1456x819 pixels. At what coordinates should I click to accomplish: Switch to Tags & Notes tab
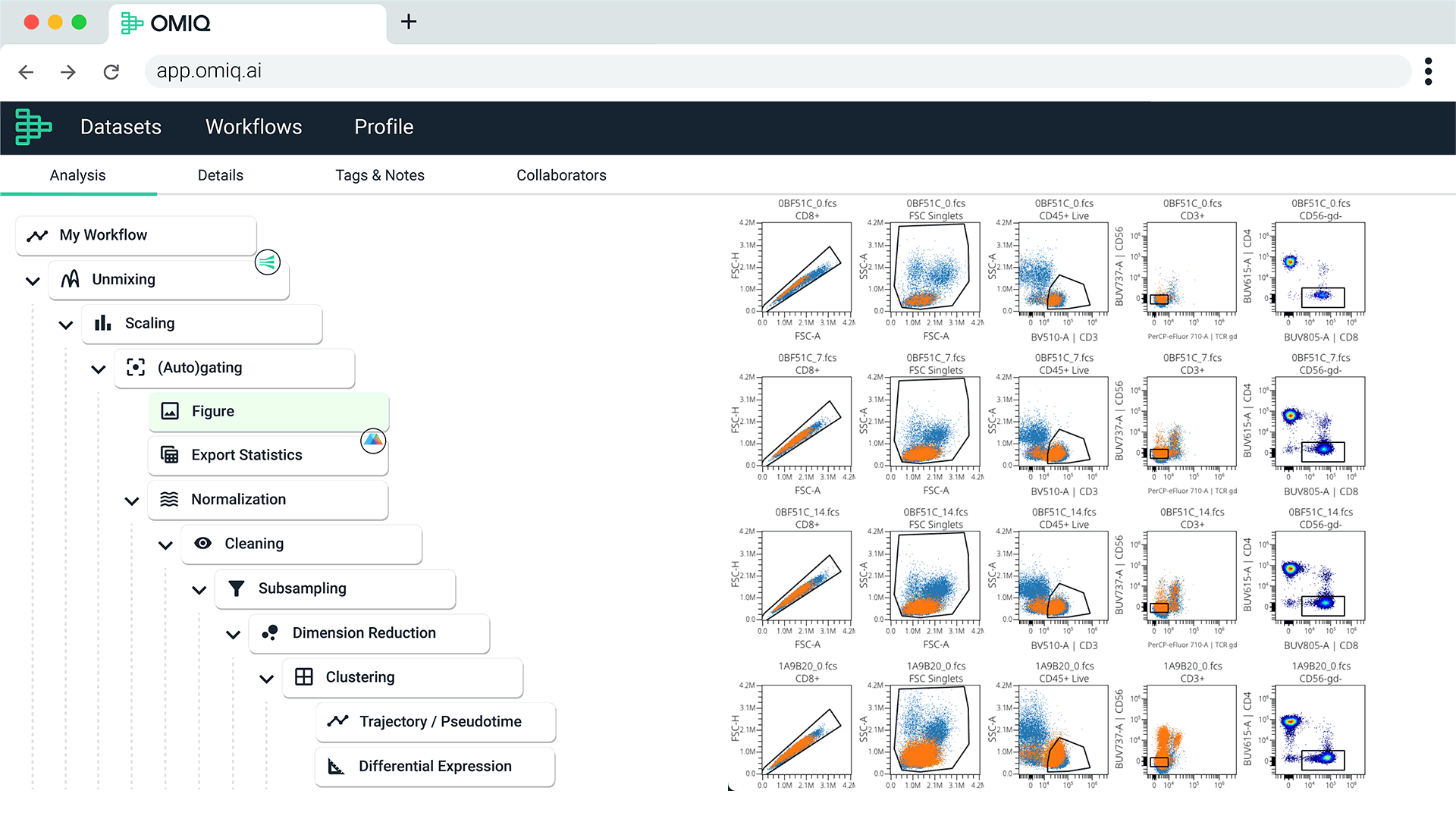379,175
